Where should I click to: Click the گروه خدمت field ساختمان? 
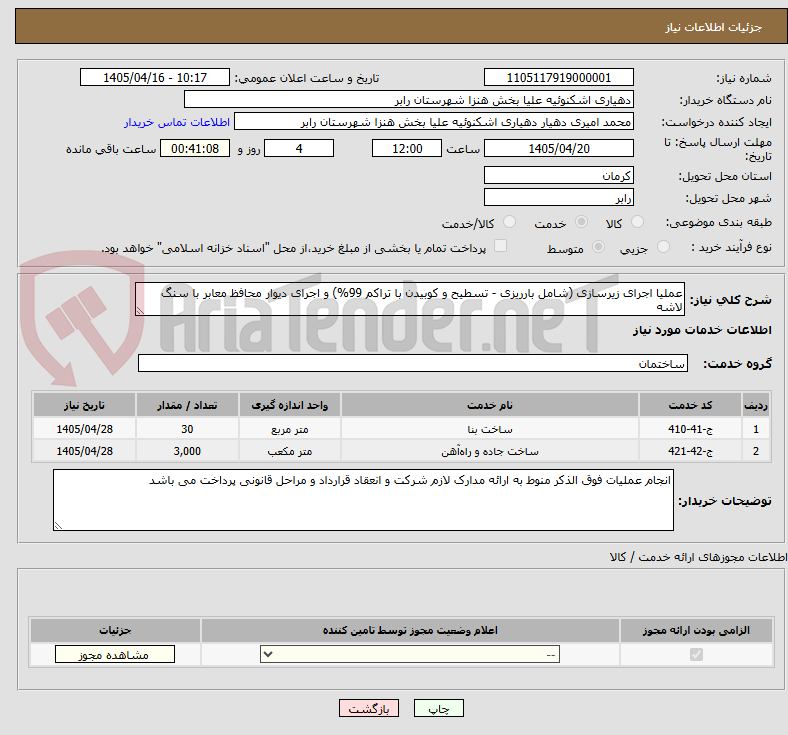point(413,363)
